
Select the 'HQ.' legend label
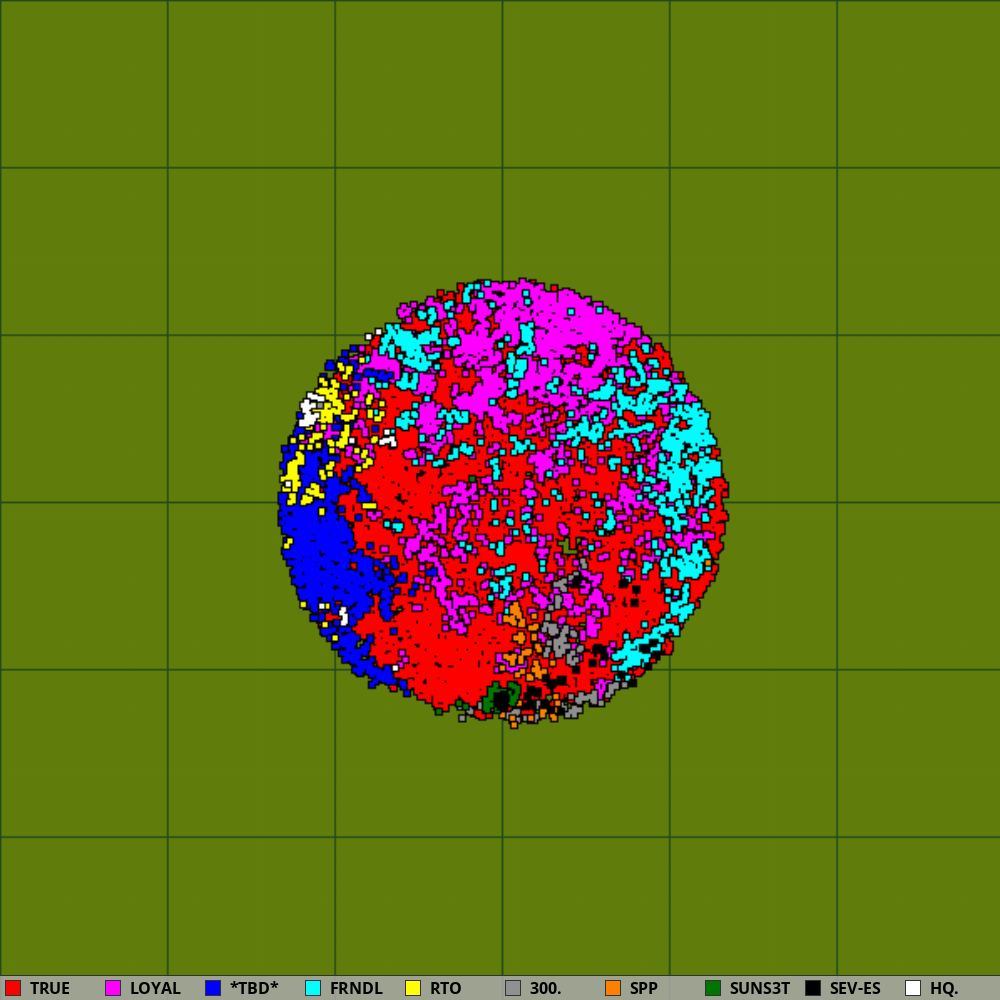tap(945, 989)
